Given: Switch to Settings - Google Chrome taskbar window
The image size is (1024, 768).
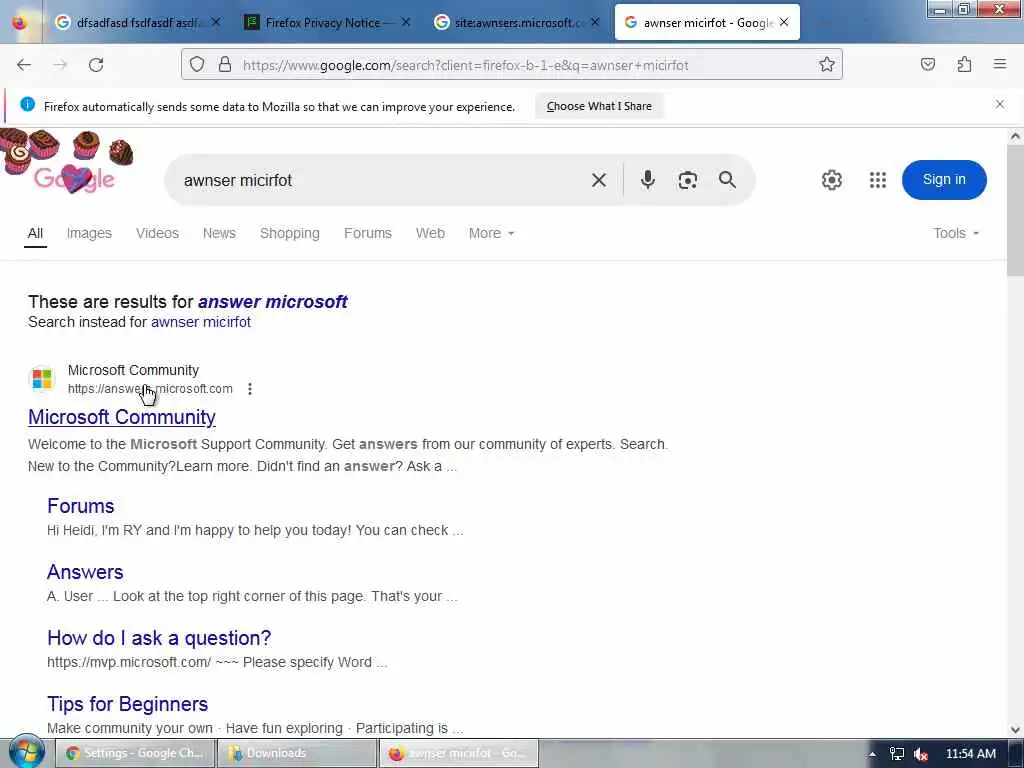Looking at the screenshot, I should tap(135, 753).
